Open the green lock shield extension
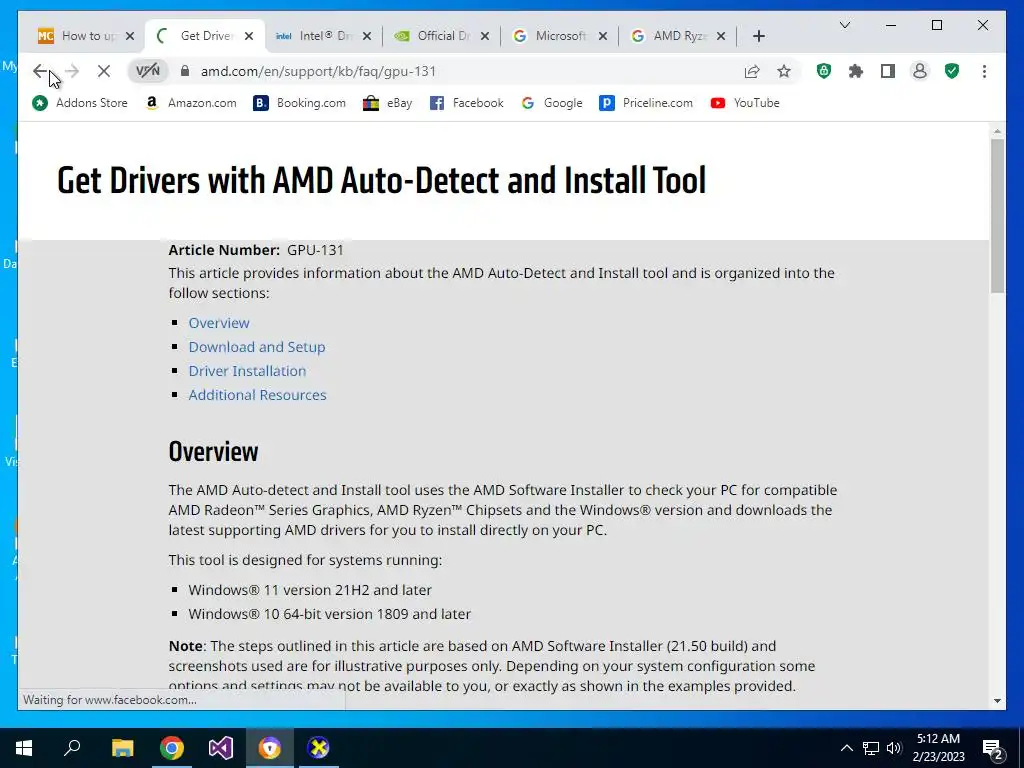Screen dimensions: 1024x768 point(824,71)
